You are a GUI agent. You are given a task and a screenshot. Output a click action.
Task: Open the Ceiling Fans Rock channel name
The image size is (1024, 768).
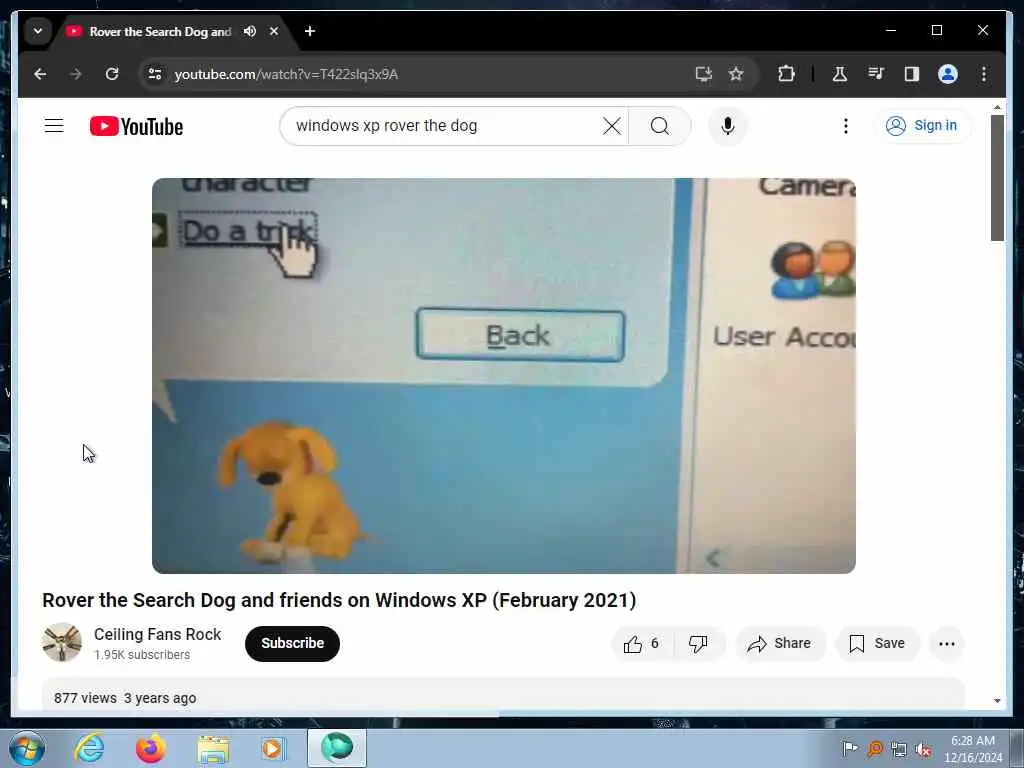(x=157, y=634)
